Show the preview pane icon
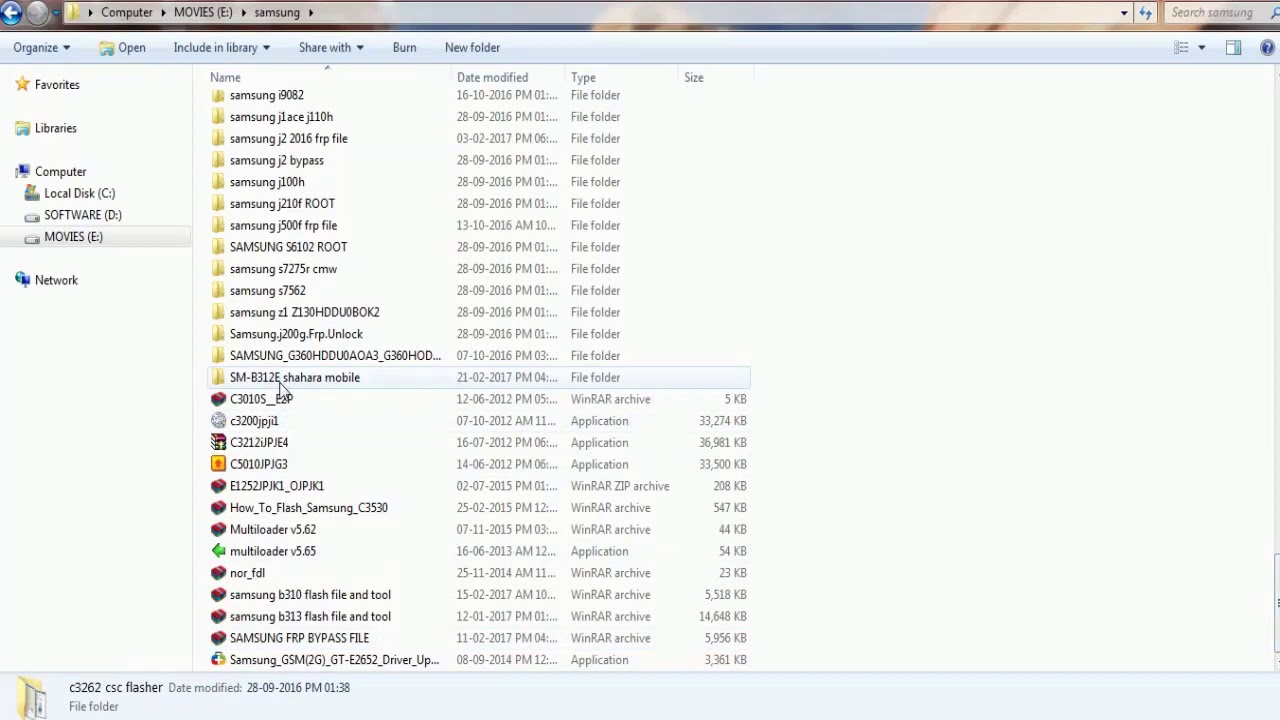Image resolution: width=1280 pixels, height=720 pixels. (x=1233, y=47)
